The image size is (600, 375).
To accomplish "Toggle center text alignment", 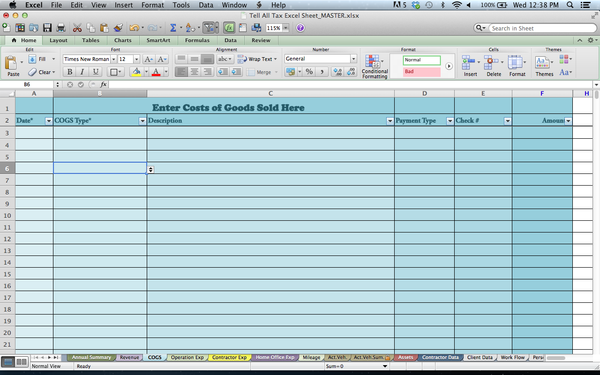I will click(x=194, y=72).
